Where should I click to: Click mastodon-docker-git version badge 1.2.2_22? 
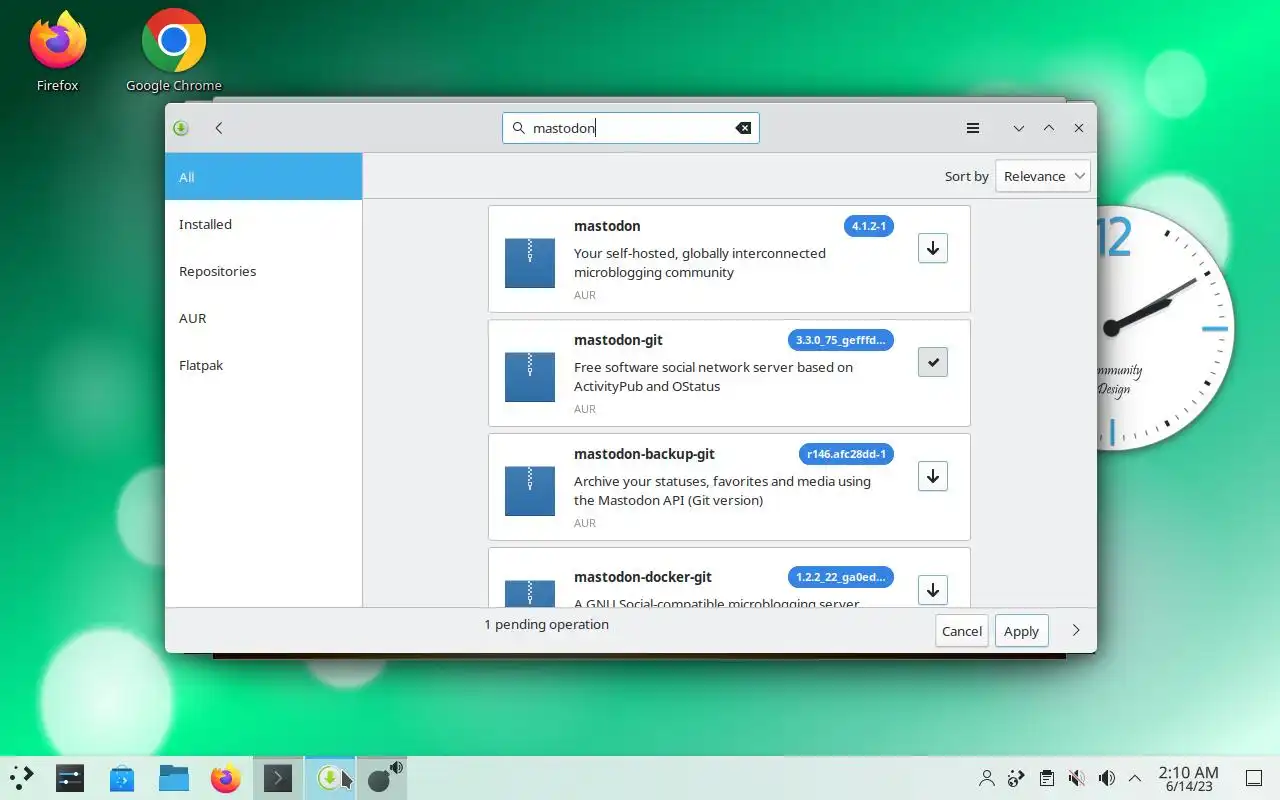coord(840,577)
